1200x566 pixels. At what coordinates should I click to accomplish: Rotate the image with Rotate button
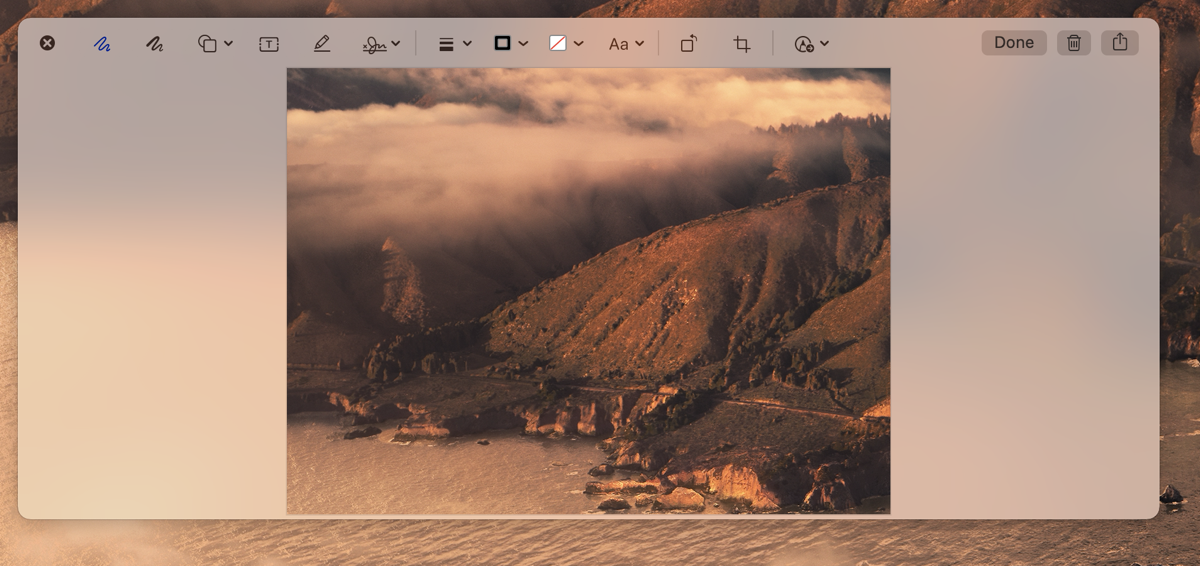tap(689, 44)
